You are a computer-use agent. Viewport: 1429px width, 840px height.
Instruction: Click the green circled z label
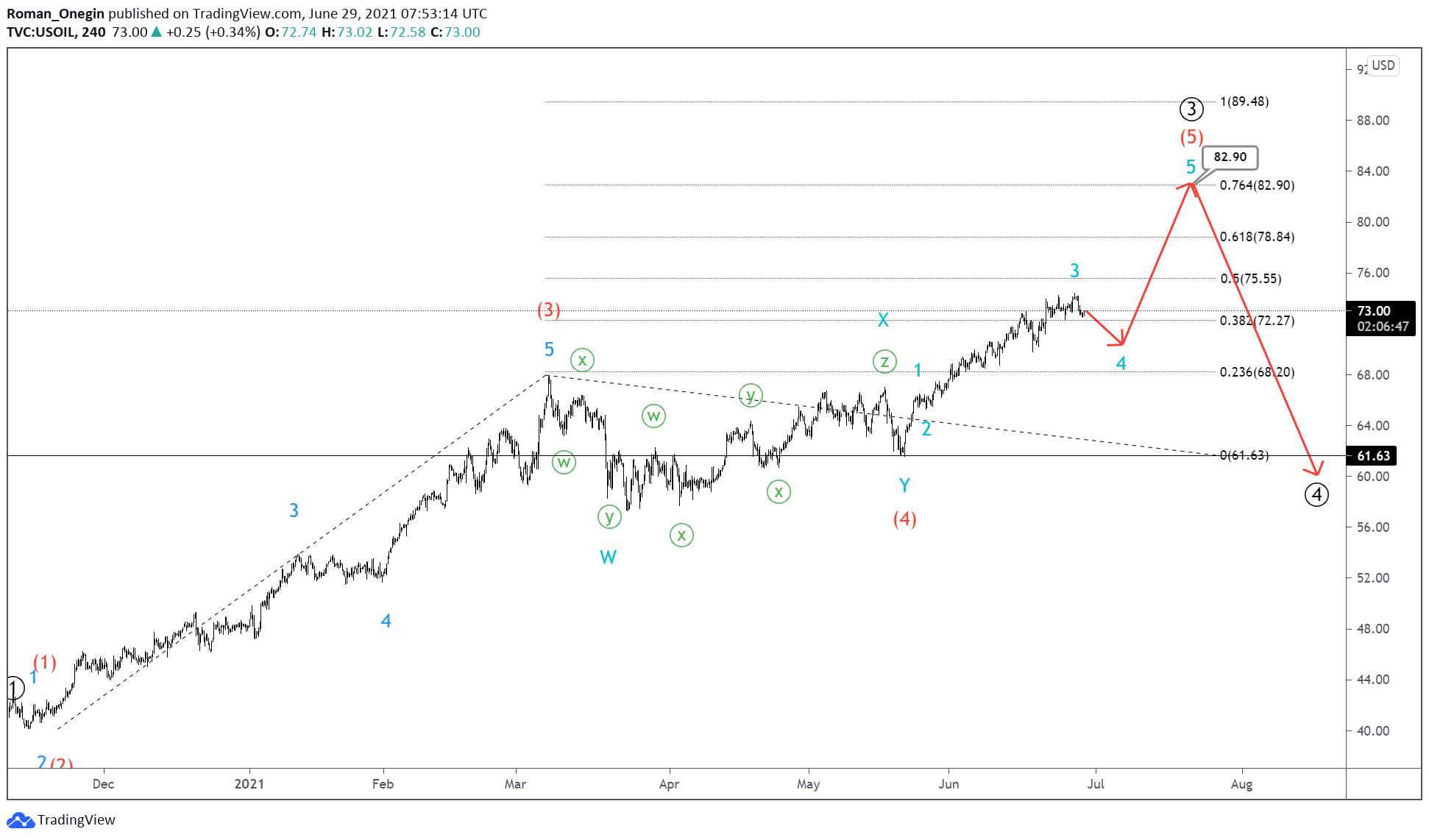point(884,361)
